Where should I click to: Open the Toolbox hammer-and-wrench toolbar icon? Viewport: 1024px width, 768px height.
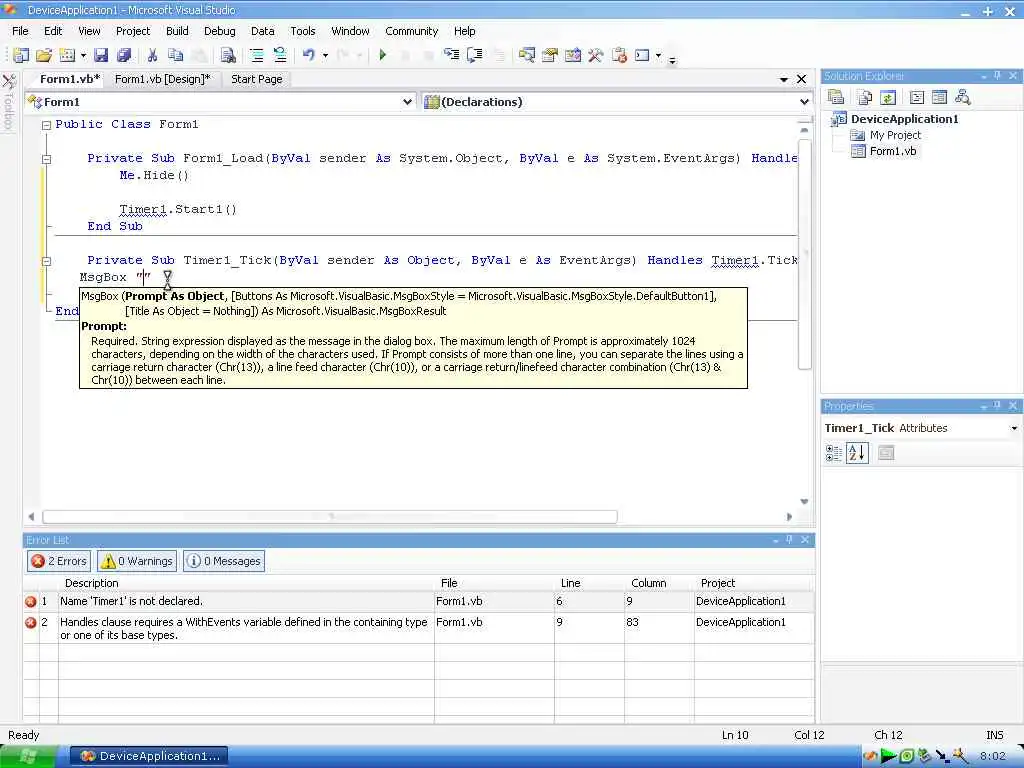596,56
